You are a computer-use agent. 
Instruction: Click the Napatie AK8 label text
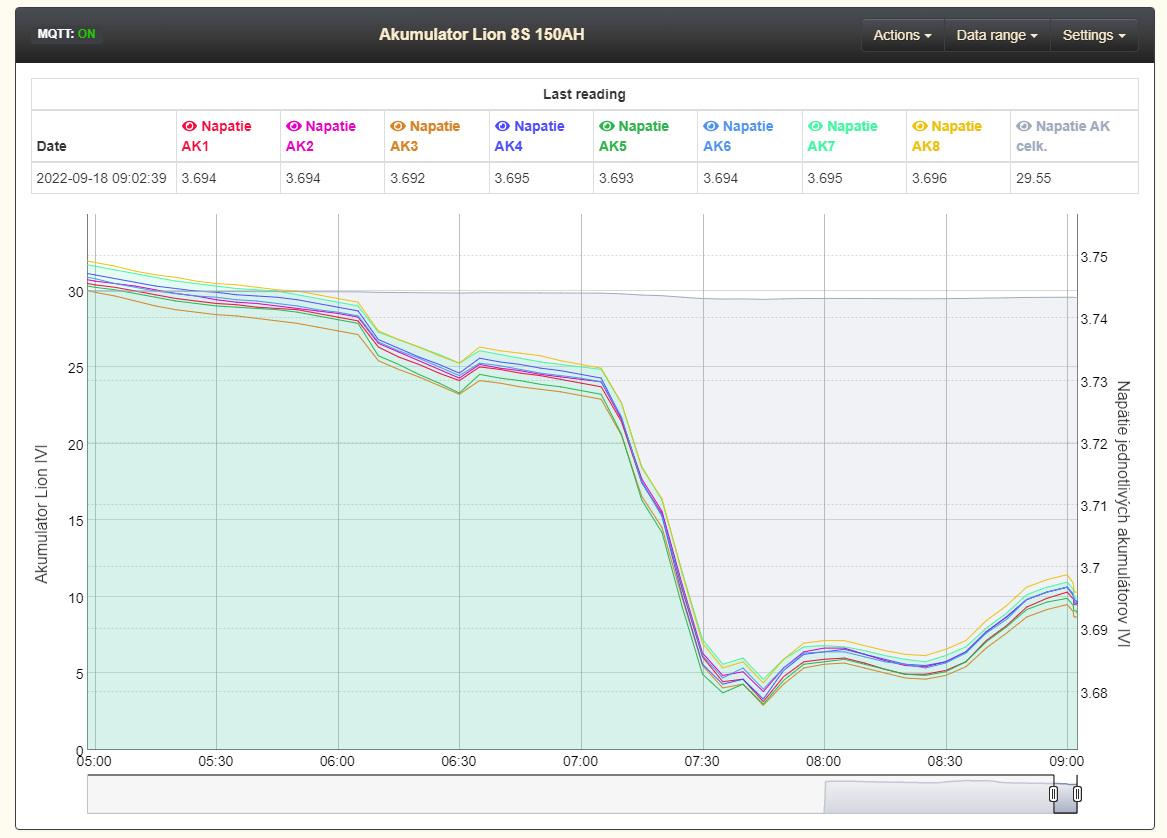(x=955, y=136)
